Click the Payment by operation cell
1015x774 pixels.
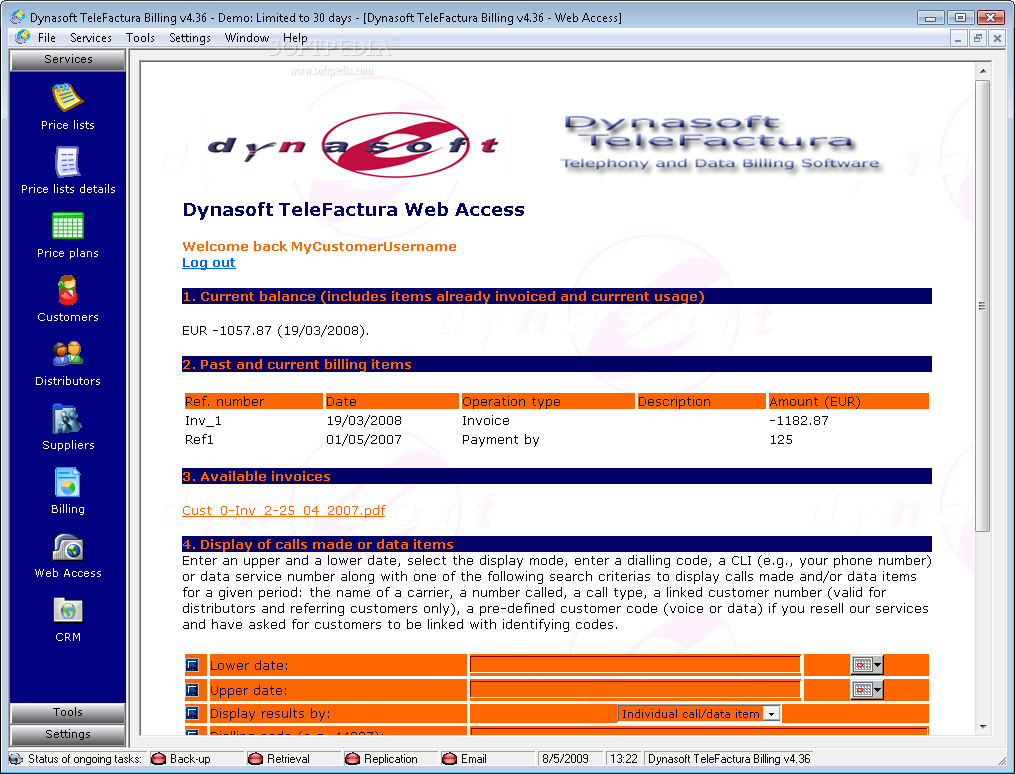point(500,440)
